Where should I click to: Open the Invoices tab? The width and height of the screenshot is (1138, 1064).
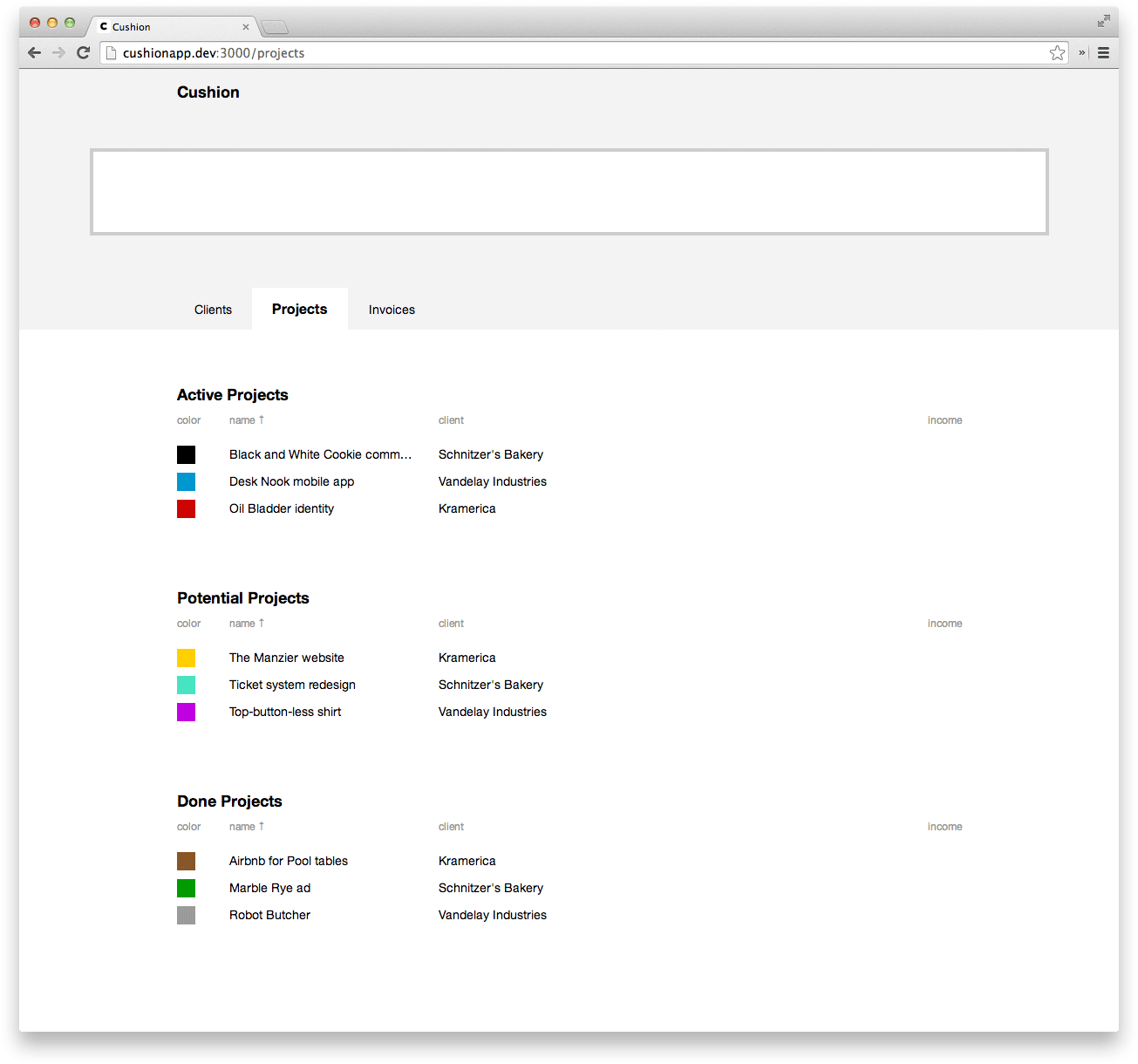(x=392, y=310)
